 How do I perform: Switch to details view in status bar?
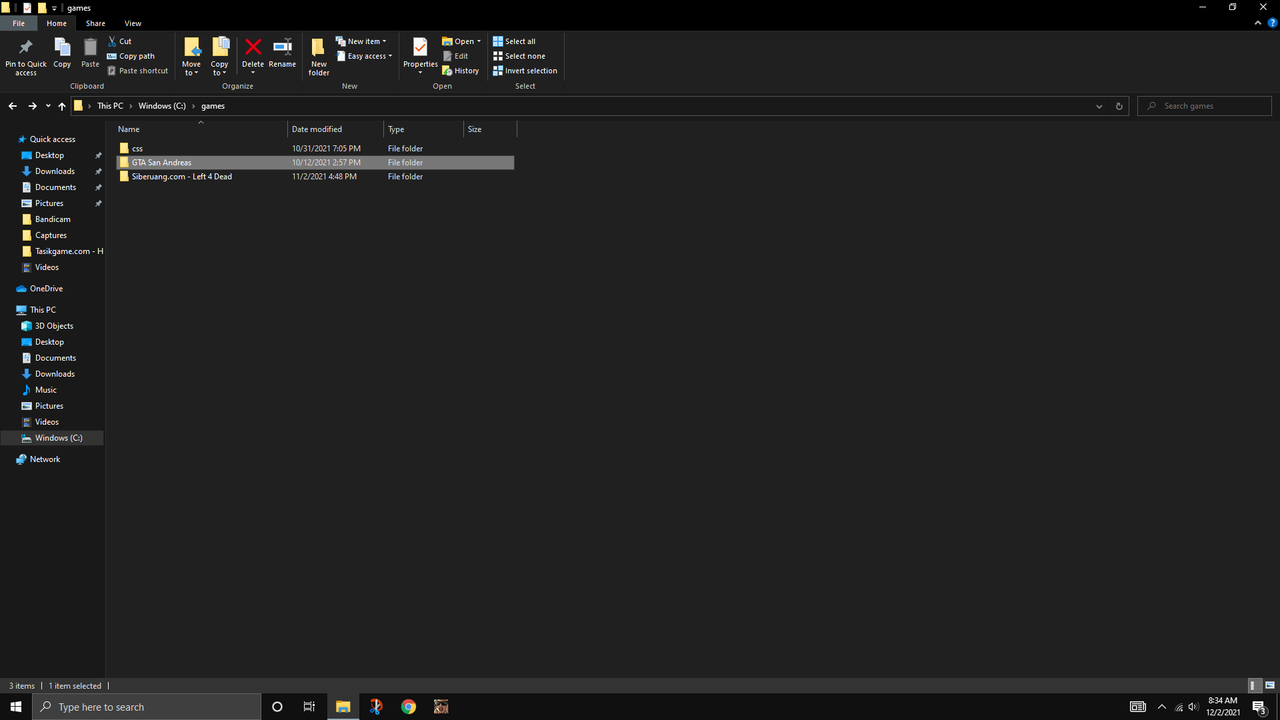[x=1254, y=685]
